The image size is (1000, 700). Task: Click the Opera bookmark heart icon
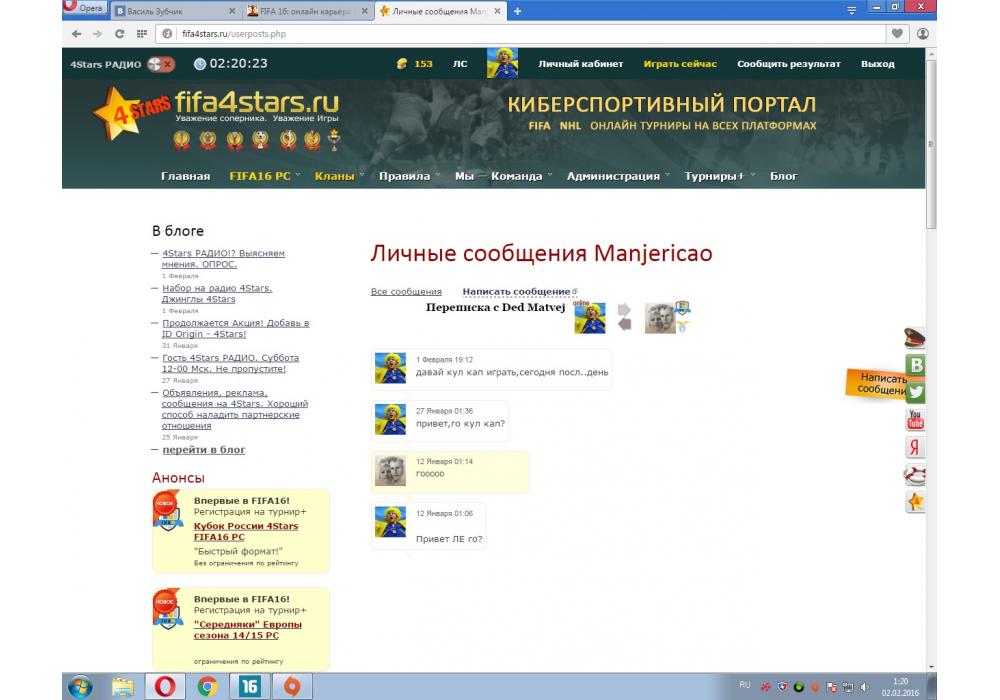[x=897, y=33]
